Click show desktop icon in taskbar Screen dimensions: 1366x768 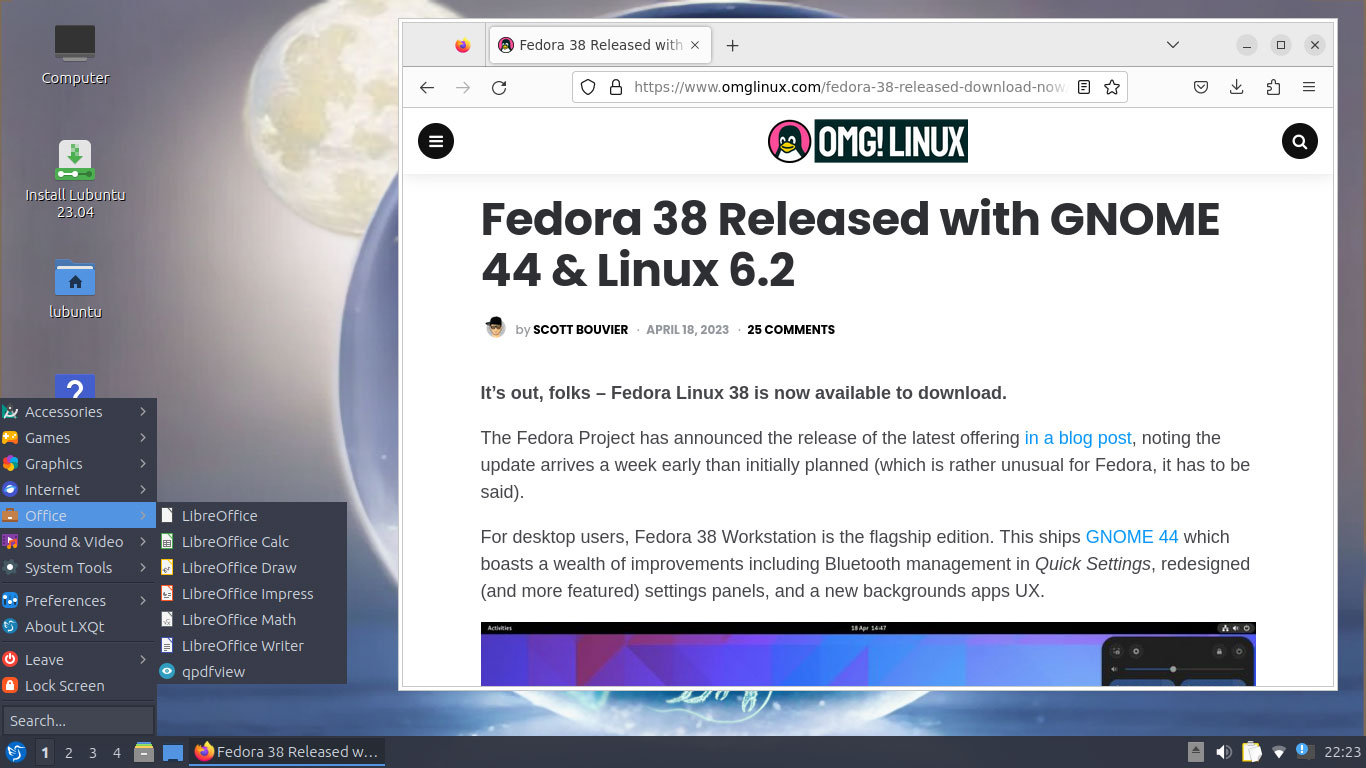click(173, 752)
